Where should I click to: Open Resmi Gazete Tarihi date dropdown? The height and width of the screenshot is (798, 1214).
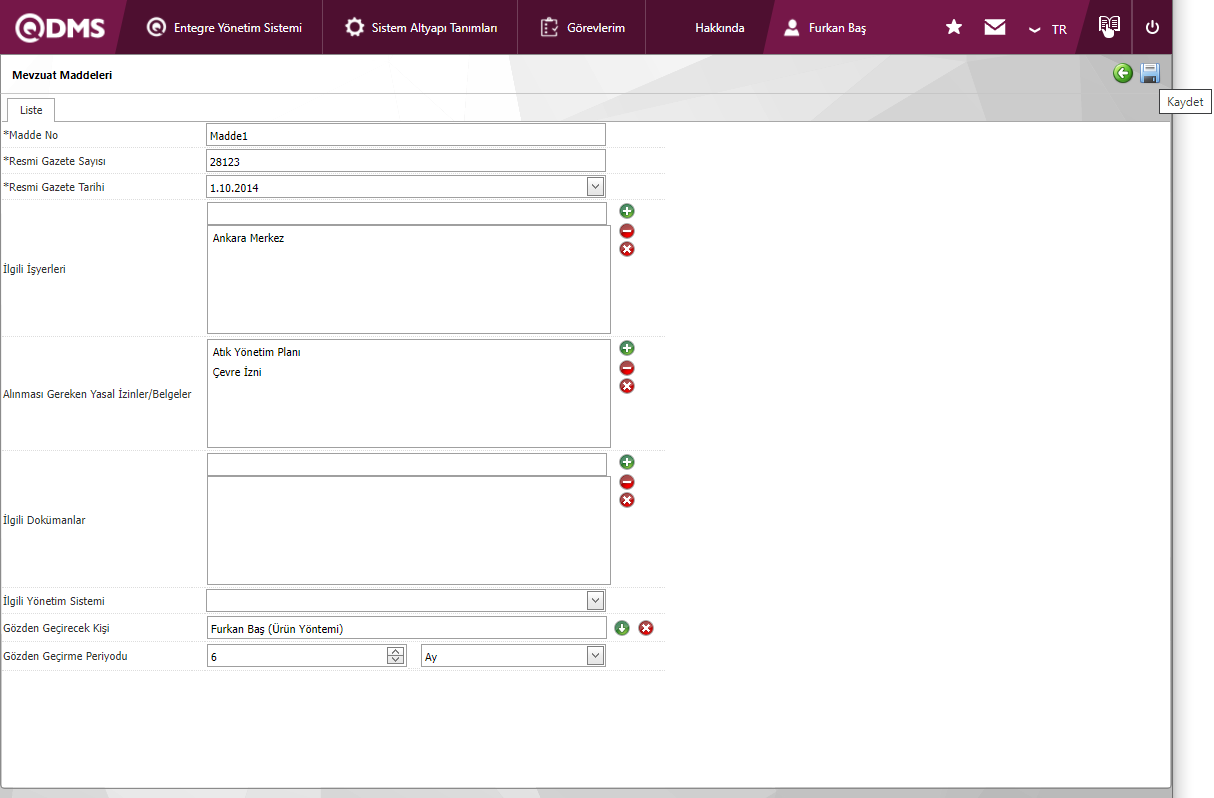click(595, 186)
